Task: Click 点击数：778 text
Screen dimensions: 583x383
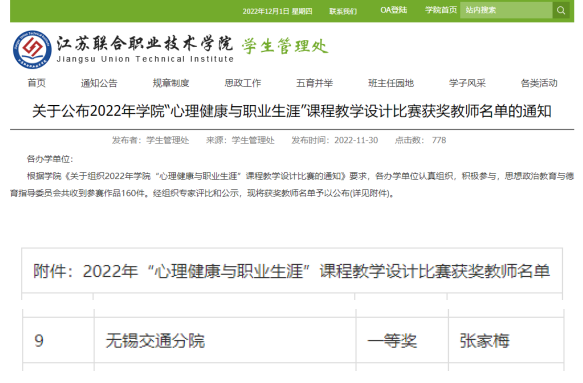Action: click(x=421, y=140)
